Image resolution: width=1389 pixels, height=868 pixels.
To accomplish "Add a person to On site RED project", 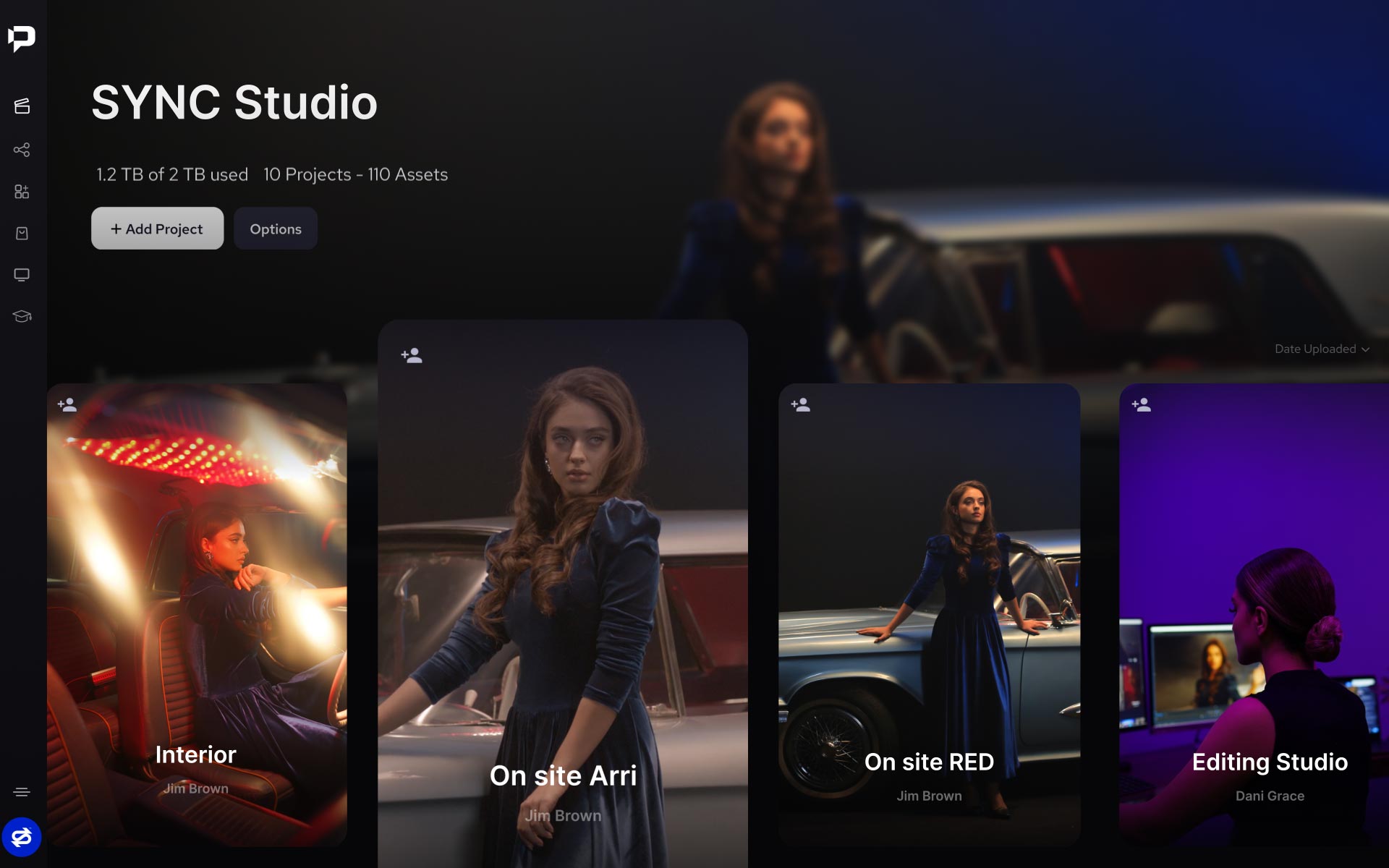I will click(801, 405).
